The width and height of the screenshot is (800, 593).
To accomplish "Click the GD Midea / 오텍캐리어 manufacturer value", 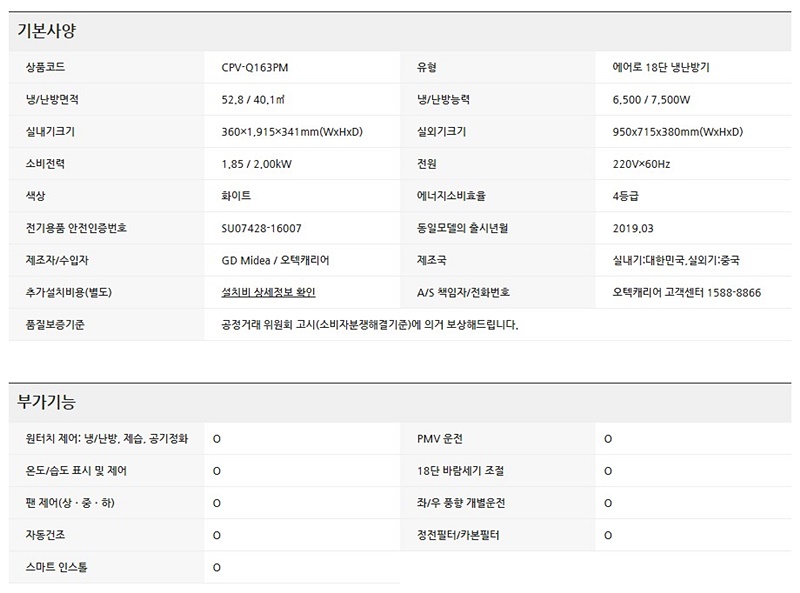I will point(275,260).
